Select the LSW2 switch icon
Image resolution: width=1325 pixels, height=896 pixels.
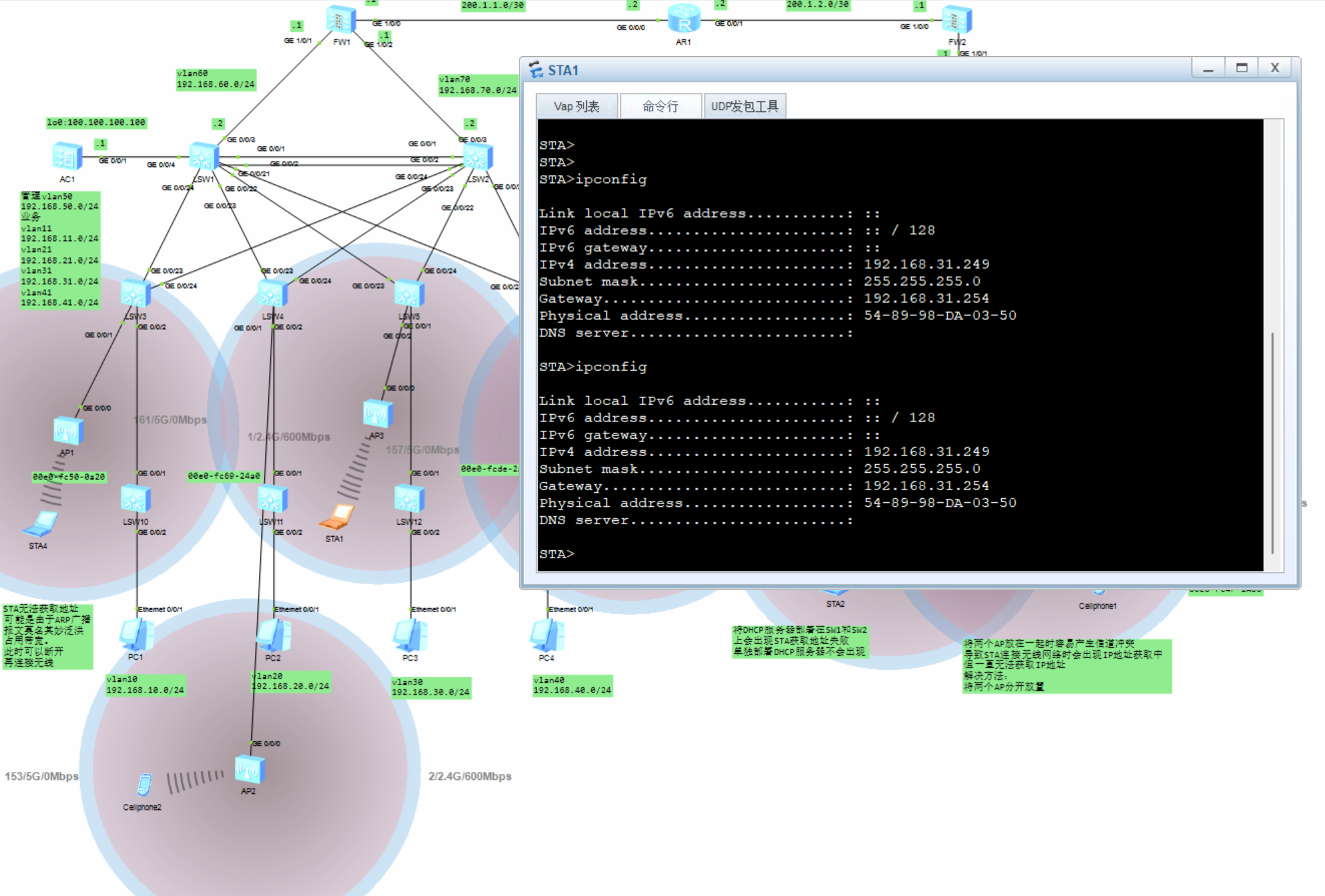[478, 158]
